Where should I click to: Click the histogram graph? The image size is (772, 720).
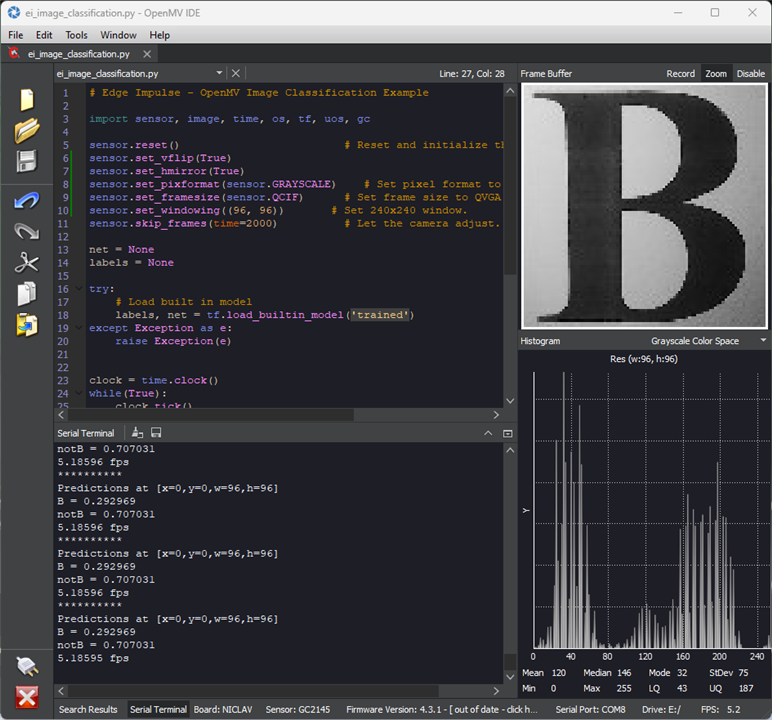pyautogui.click(x=651, y=510)
